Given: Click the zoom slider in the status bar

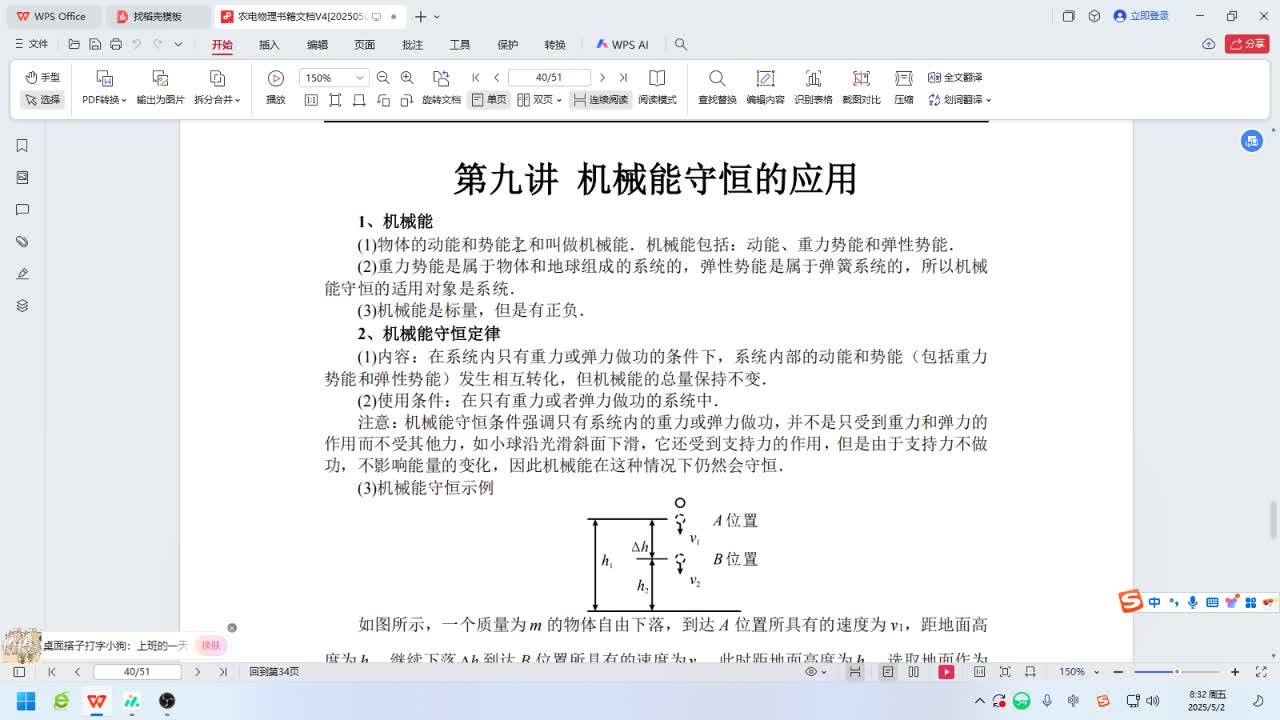Looking at the screenshot, I should click(1176, 672).
